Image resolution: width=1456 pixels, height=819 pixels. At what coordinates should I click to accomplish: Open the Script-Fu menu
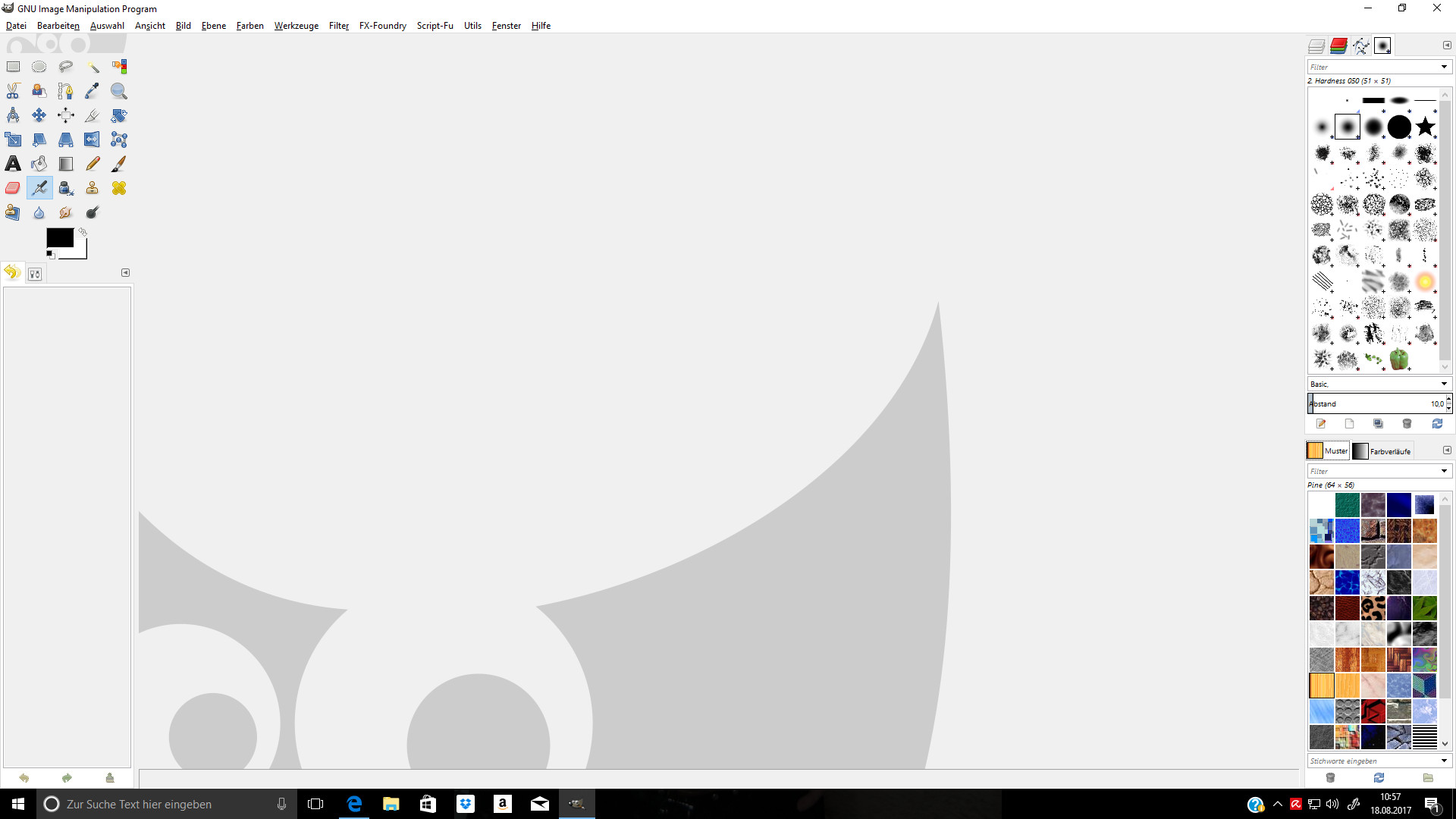point(435,26)
